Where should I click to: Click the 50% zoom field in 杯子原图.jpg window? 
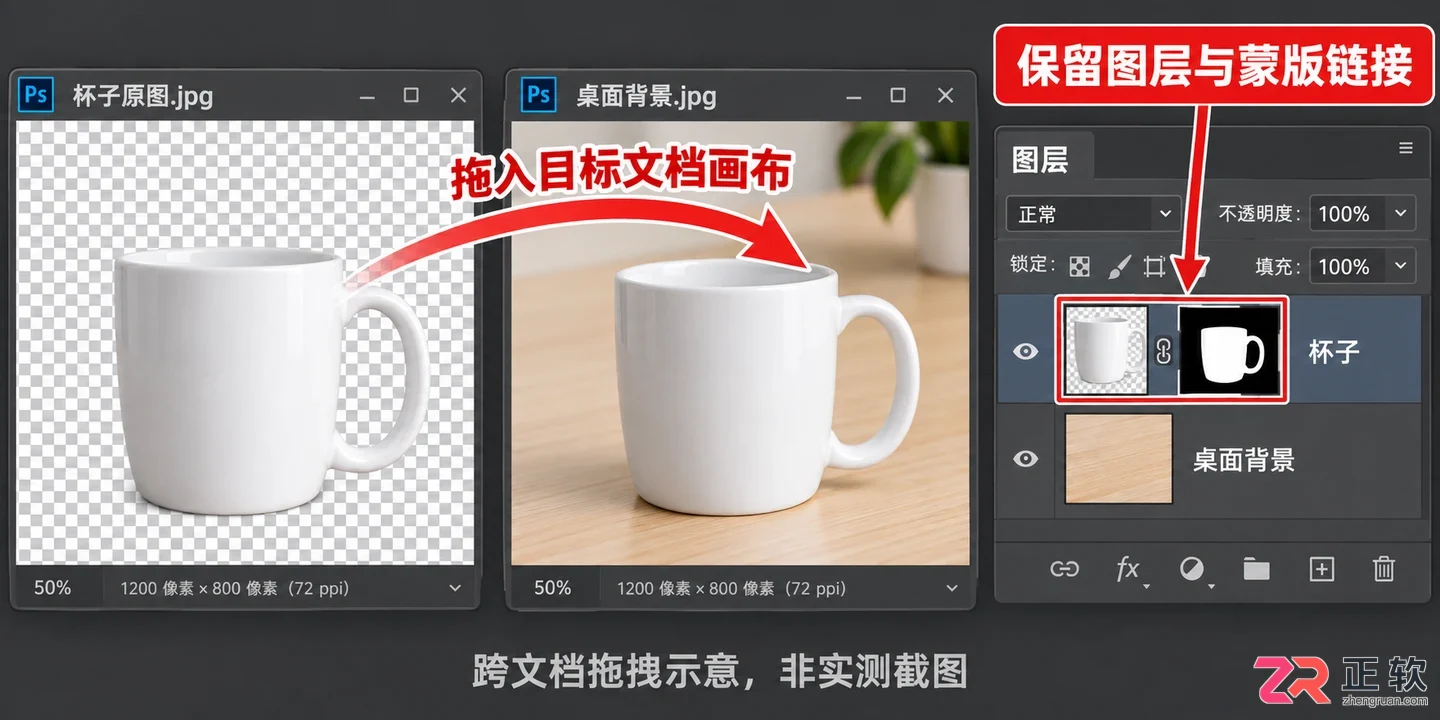click(x=53, y=588)
